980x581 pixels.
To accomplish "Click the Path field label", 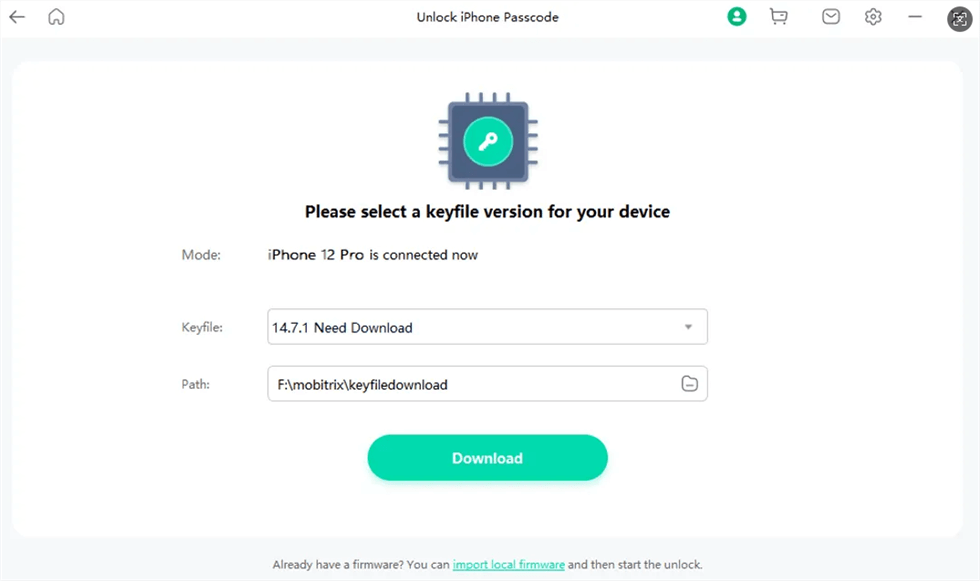I will [196, 384].
